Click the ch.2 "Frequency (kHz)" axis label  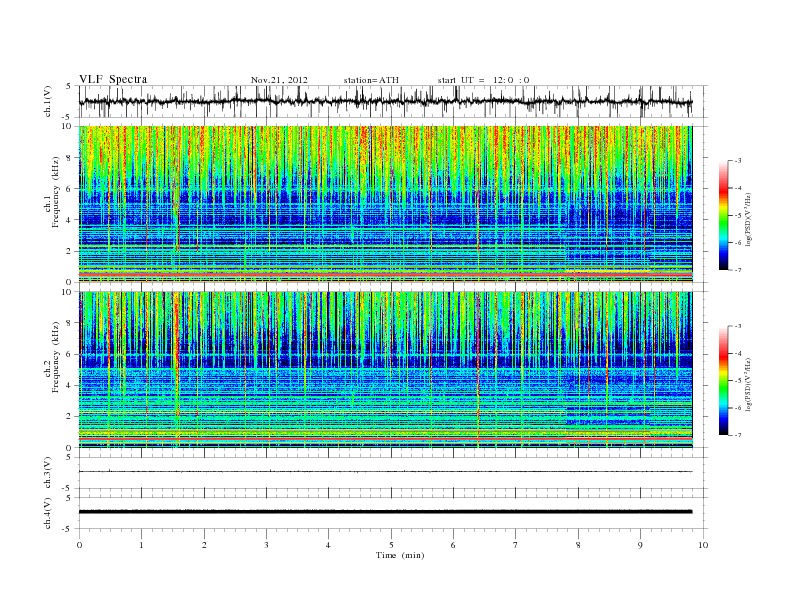point(56,356)
